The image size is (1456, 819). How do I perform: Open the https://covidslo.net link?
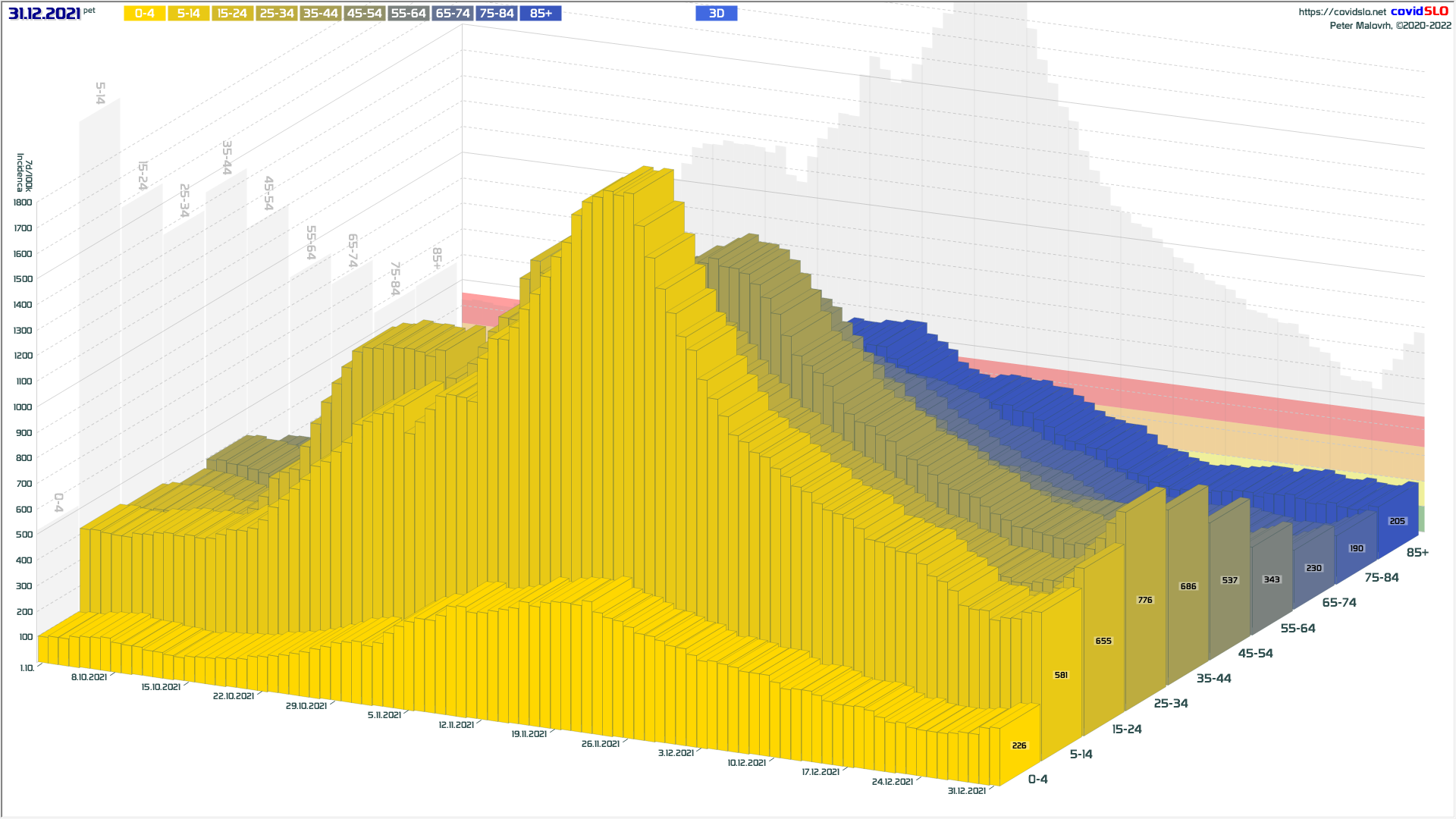pyautogui.click(x=1341, y=12)
